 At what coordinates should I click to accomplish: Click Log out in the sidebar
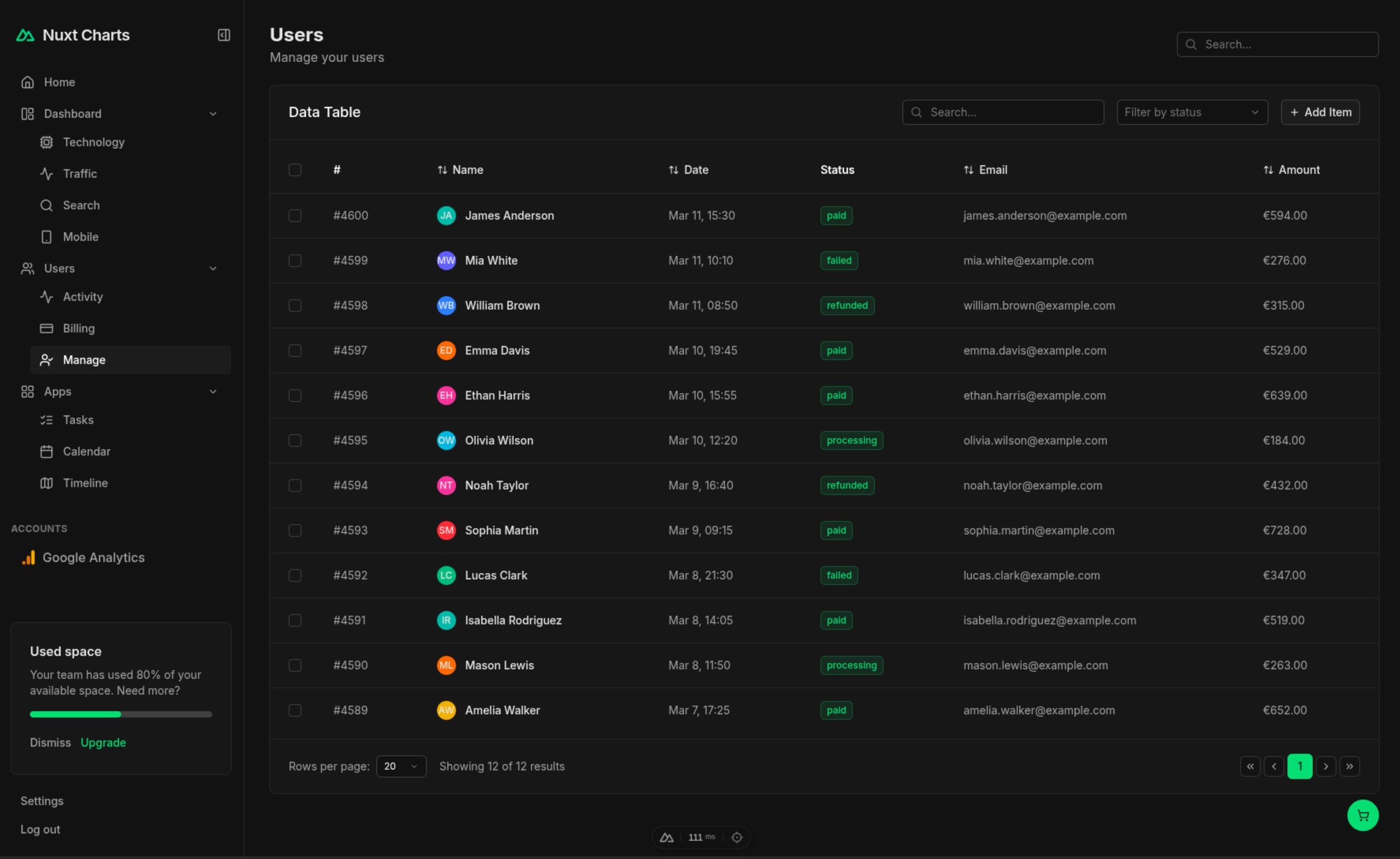40,830
